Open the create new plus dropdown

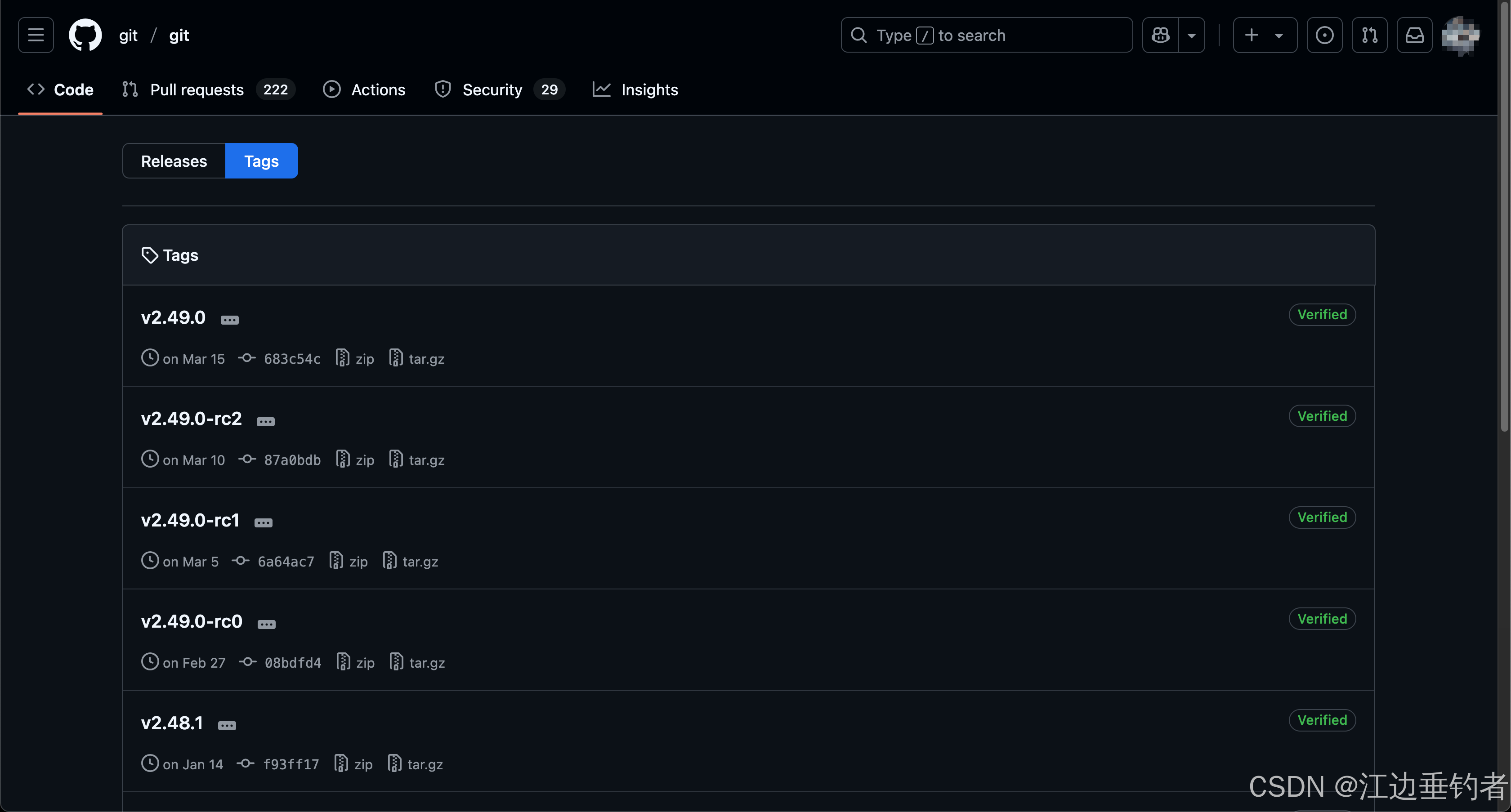click(1264, 35)
